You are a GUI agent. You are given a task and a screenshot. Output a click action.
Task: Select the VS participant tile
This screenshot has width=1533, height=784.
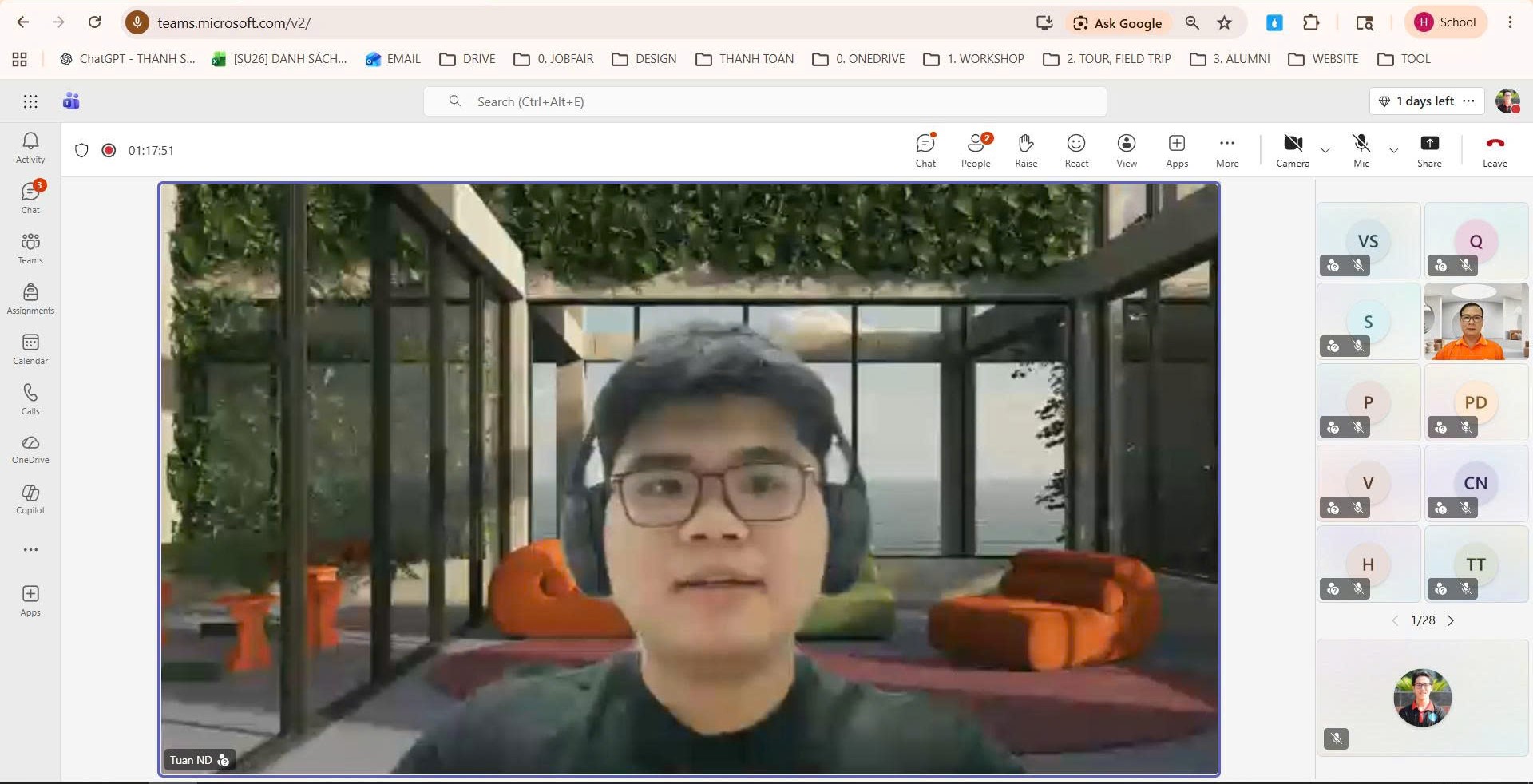(1369, 240)
